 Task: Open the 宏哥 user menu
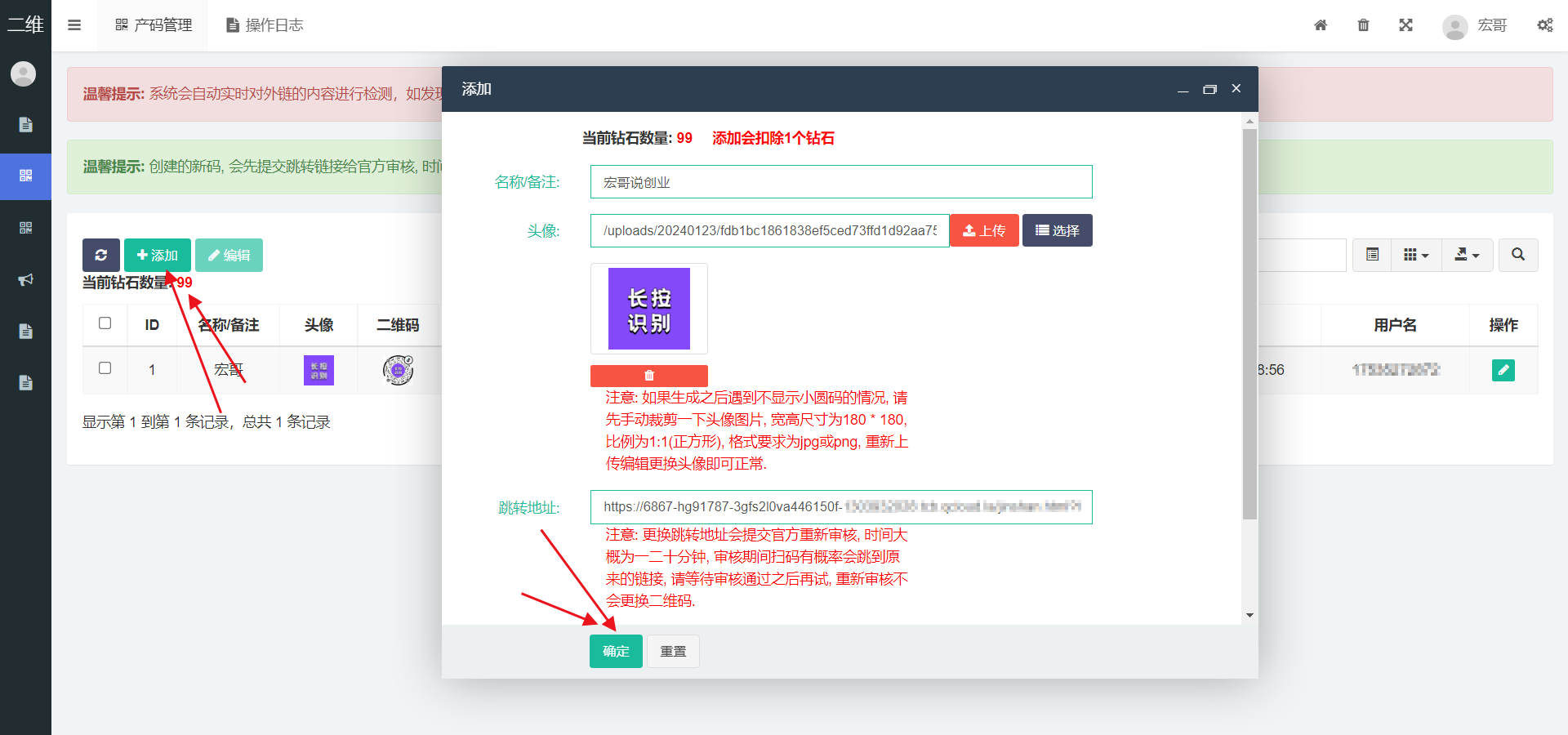tap(1475, 25)
